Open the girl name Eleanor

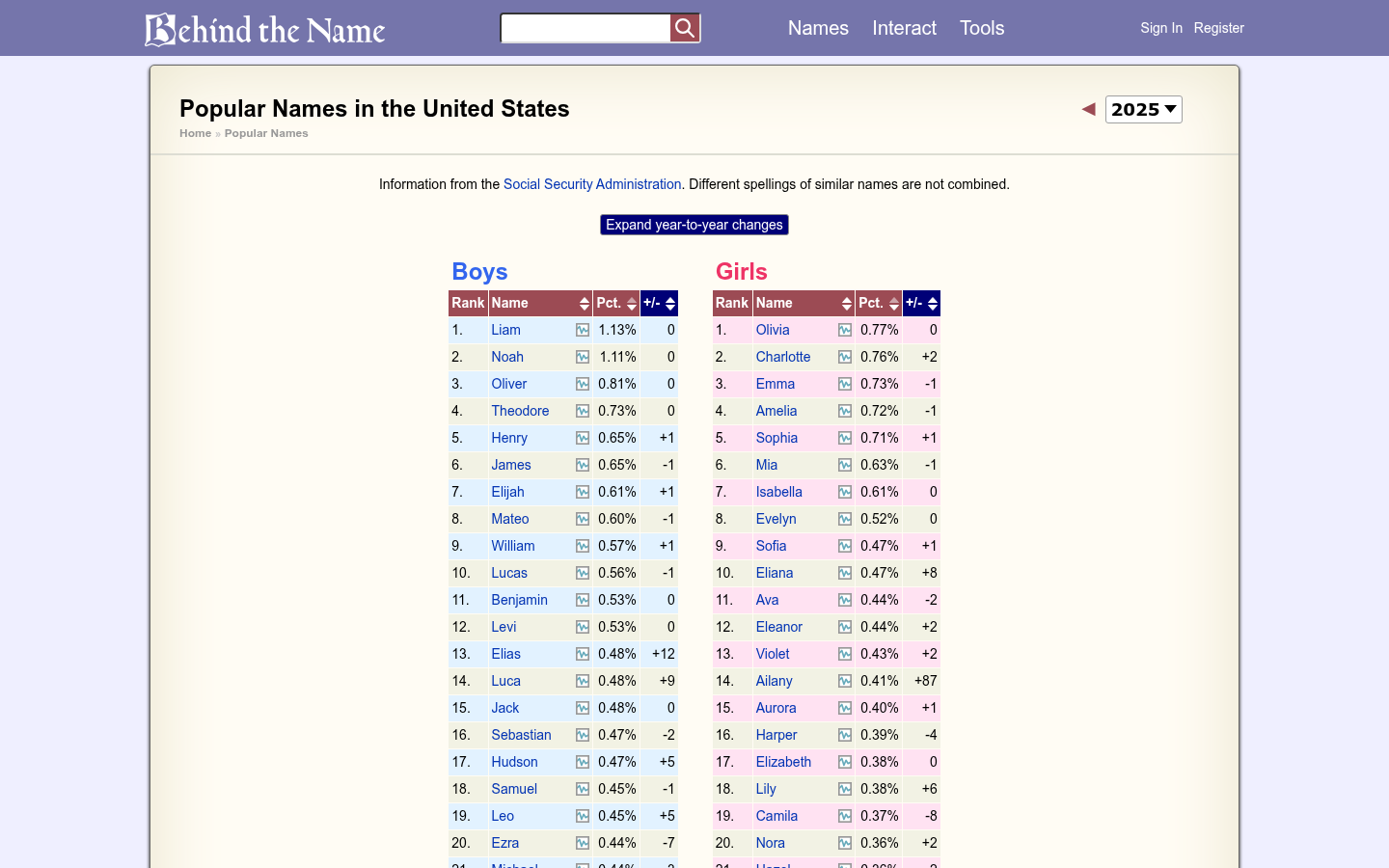(779, 627)
